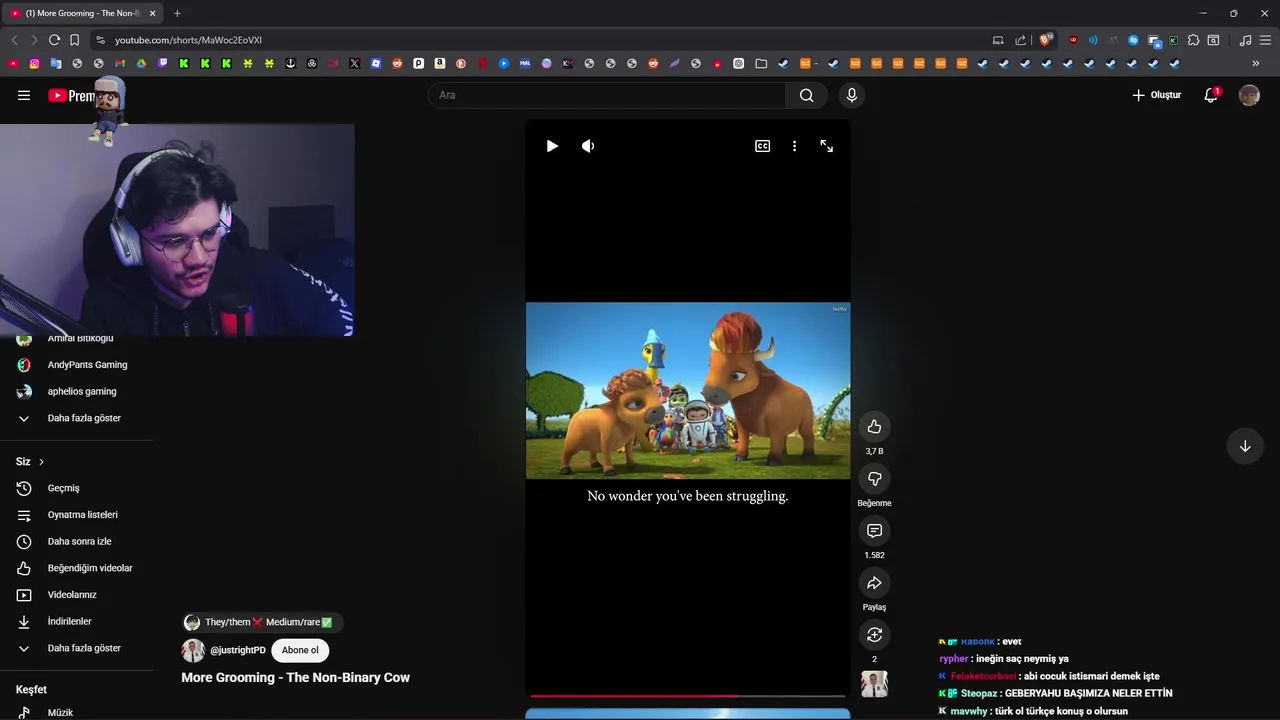The image size is (1280, 720).
Task: Mute the Shorts video volume
Action: point(588,146)
